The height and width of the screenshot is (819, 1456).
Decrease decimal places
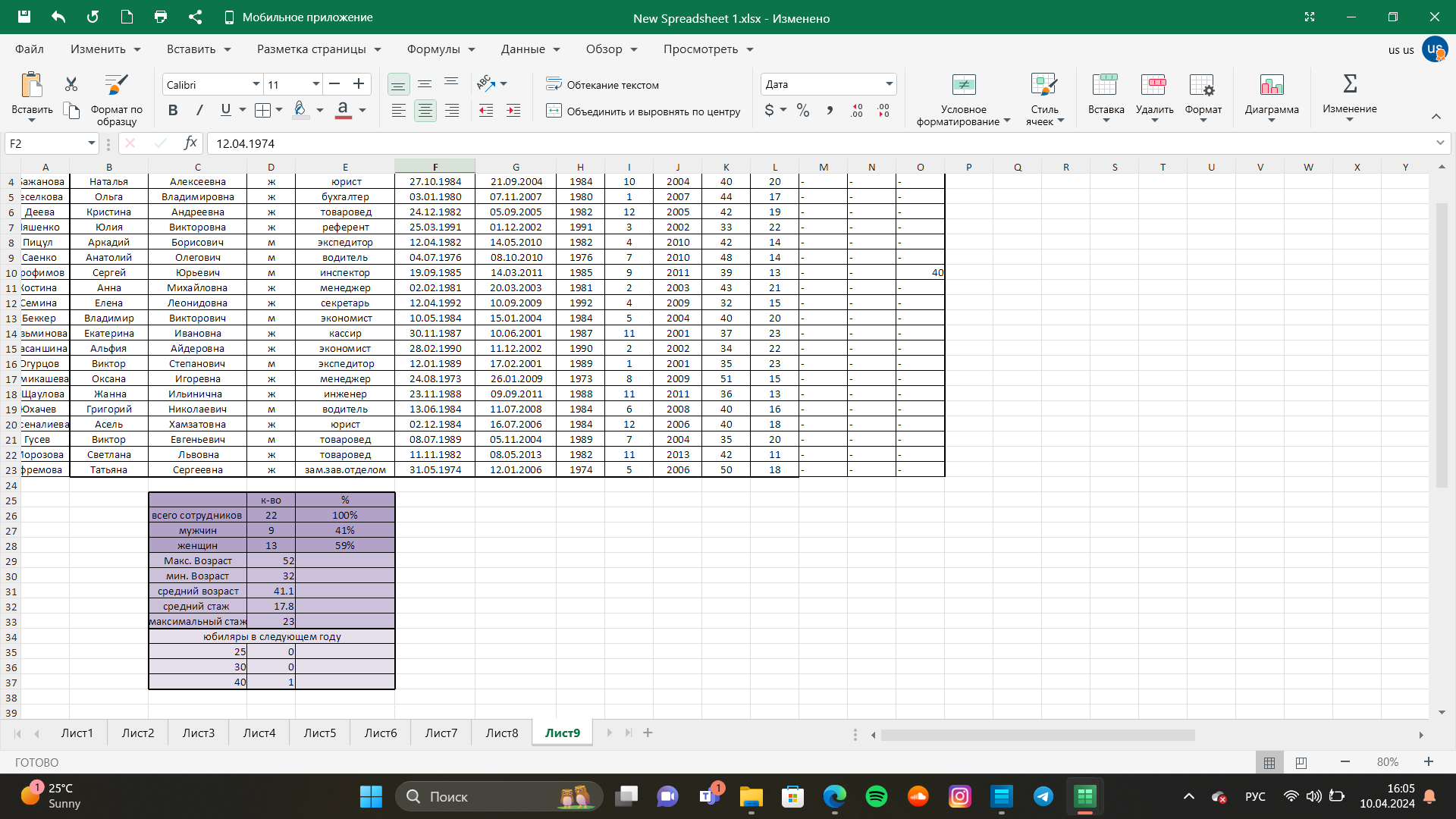point(884,111)
